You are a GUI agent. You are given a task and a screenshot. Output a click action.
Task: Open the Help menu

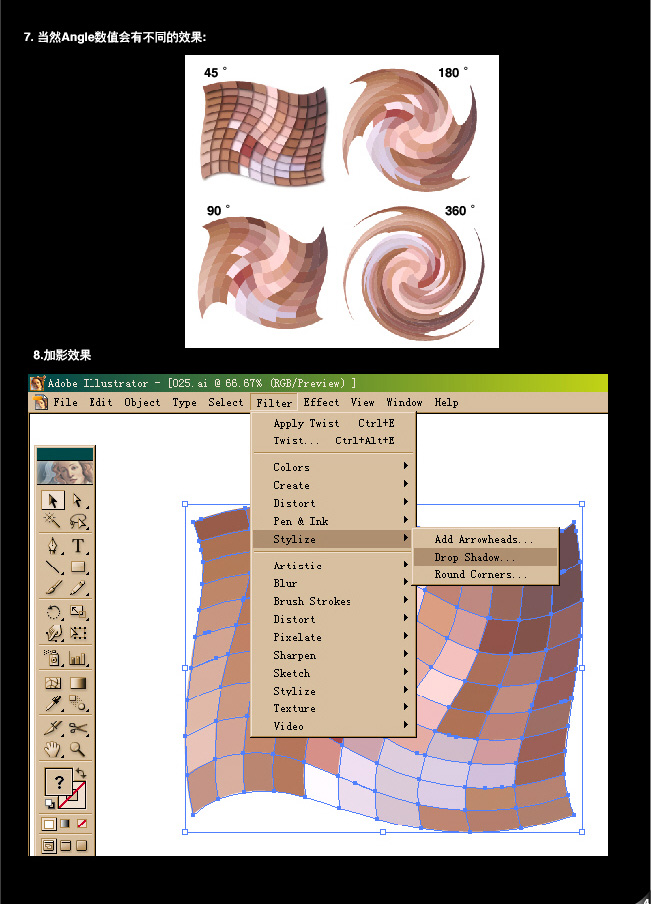[x=446, y=402]
